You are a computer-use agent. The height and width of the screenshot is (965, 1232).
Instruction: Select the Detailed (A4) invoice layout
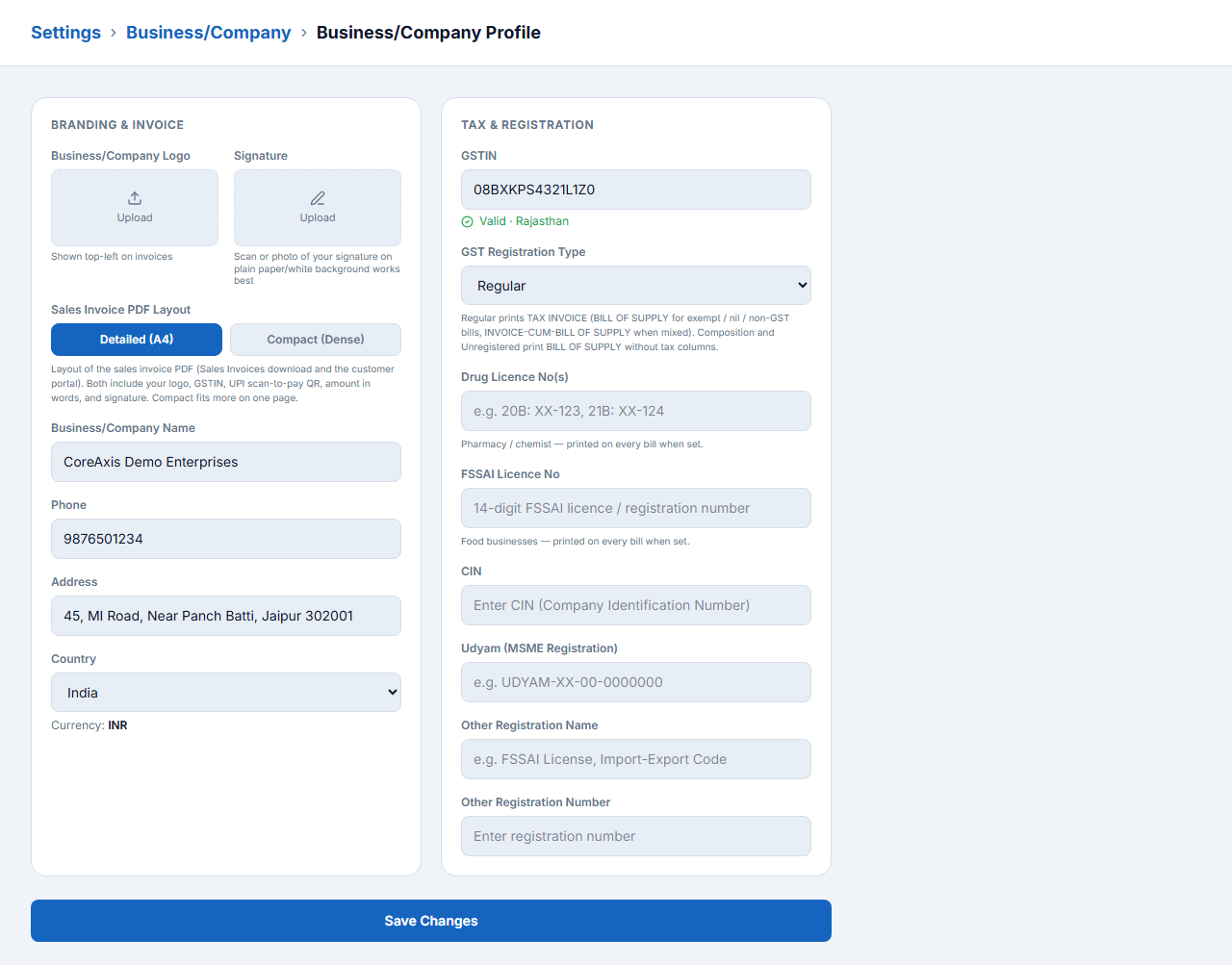[137, 340]
